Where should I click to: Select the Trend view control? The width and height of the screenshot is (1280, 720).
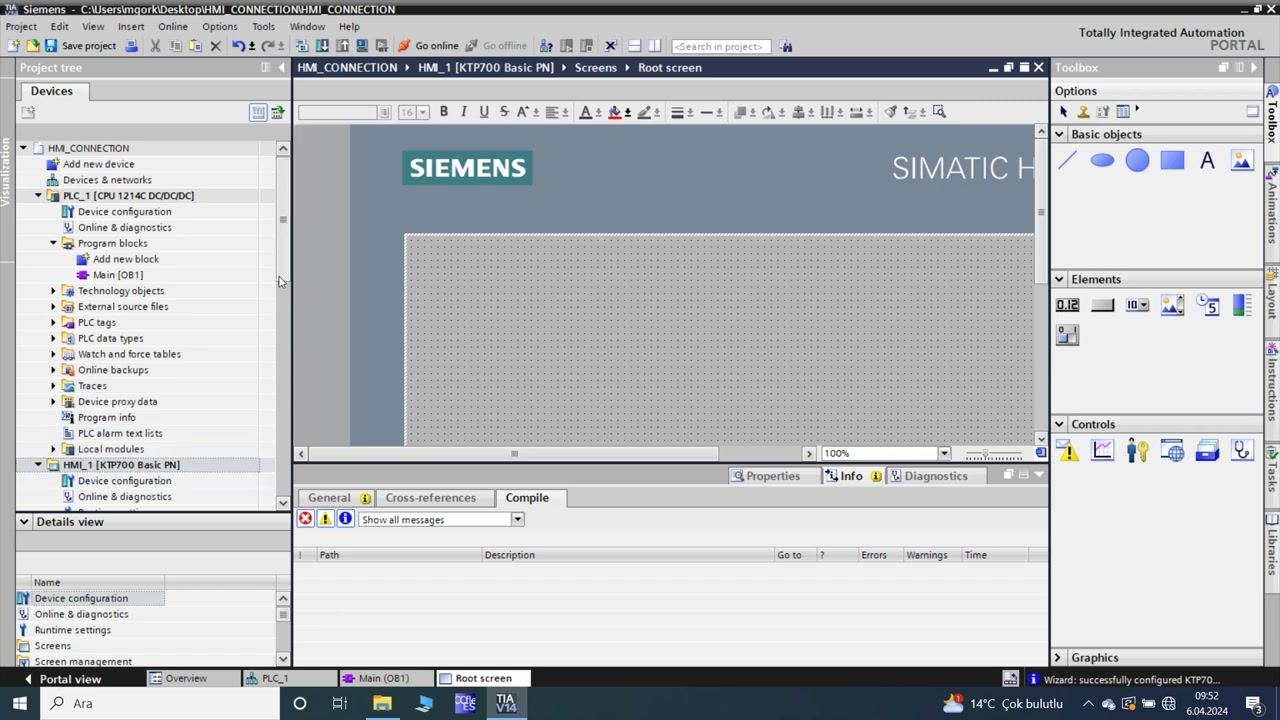[x=1102, y=451]
